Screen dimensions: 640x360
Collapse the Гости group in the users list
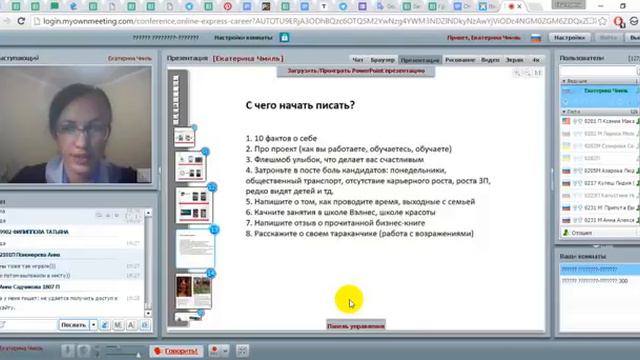click(x=564, y=111)
